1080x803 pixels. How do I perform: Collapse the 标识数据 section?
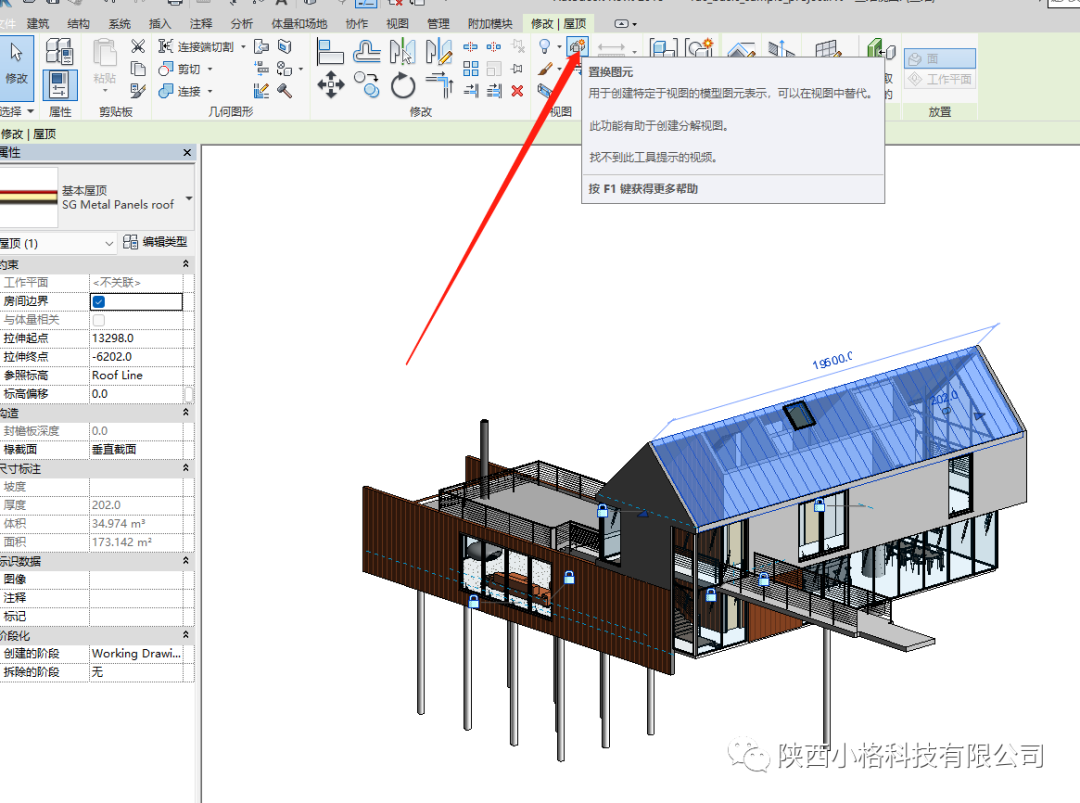point(185,561)
